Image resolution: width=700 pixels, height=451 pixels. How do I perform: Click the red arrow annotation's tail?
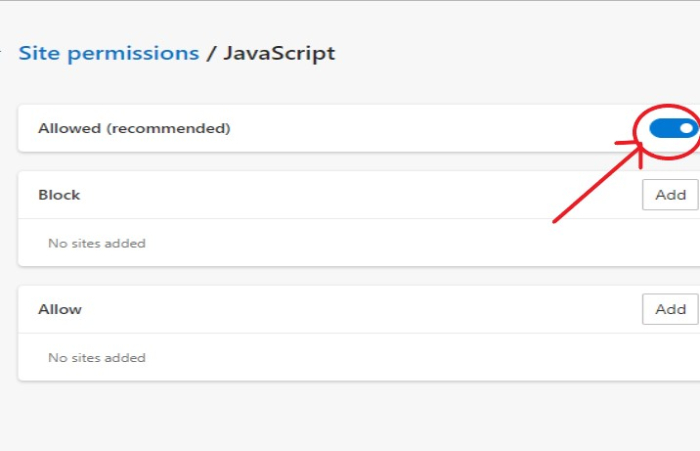pyautogui.click(x=558, y=220)
